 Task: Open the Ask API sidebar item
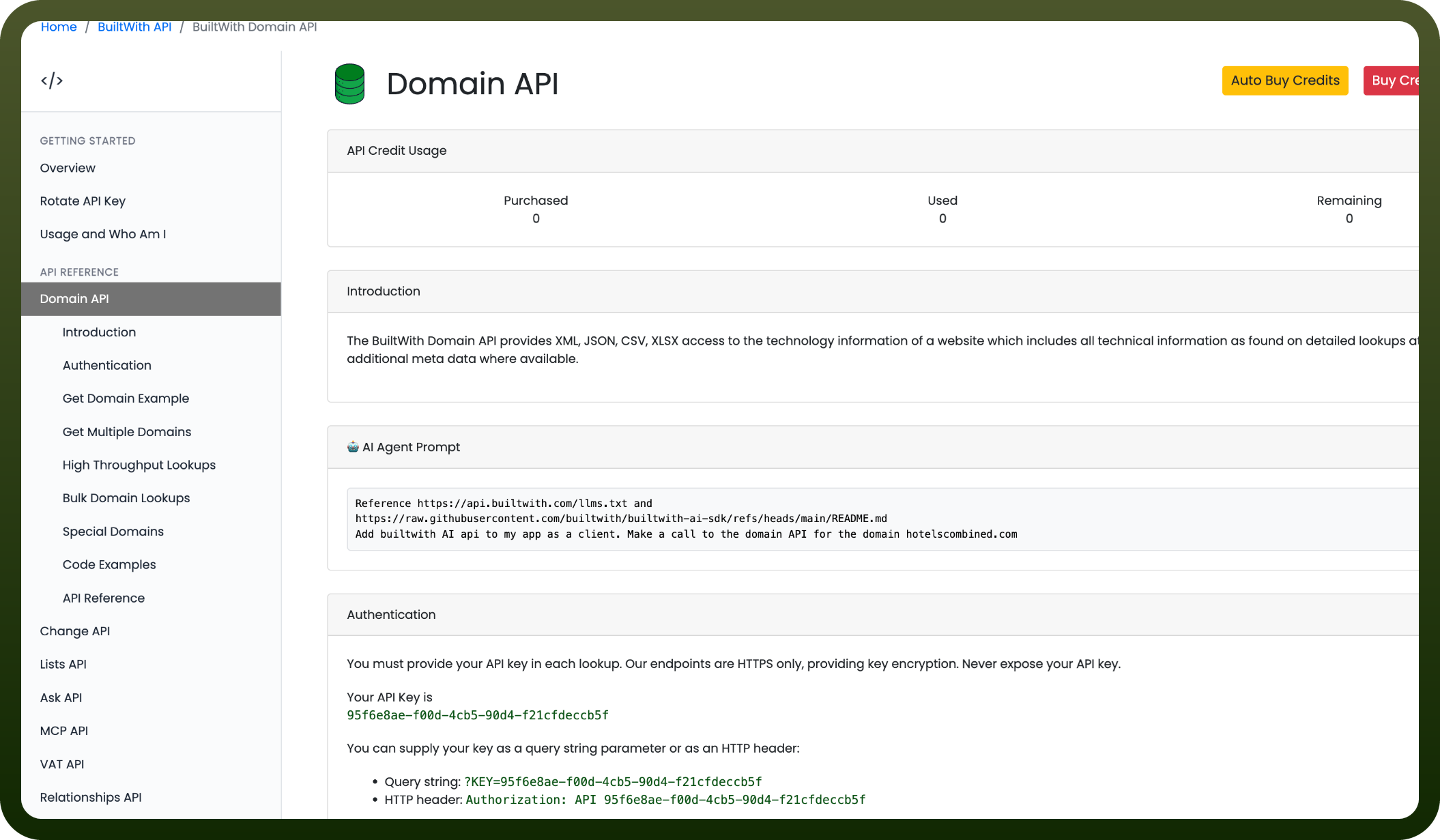(x=61, y=698)
